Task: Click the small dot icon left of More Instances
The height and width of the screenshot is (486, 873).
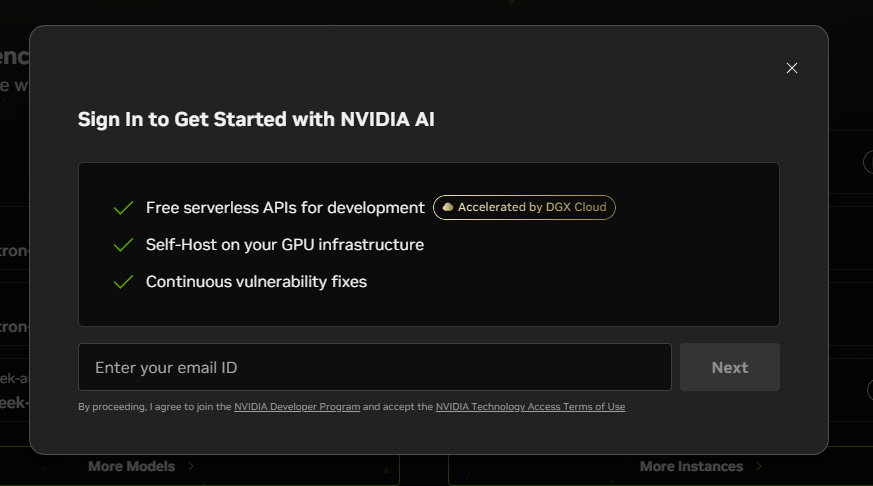Action: click(470, 470)
